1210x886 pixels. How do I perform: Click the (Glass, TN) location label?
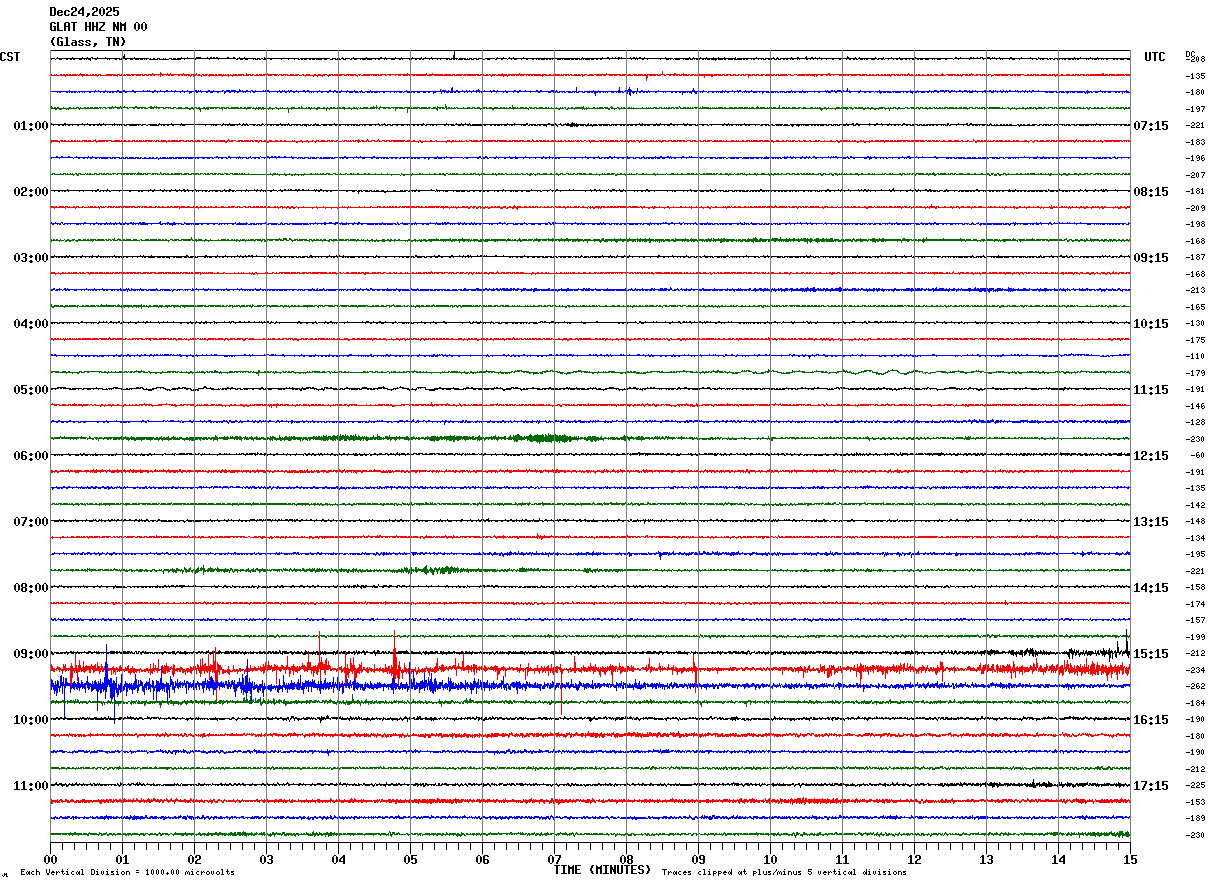tap(88, 42)
